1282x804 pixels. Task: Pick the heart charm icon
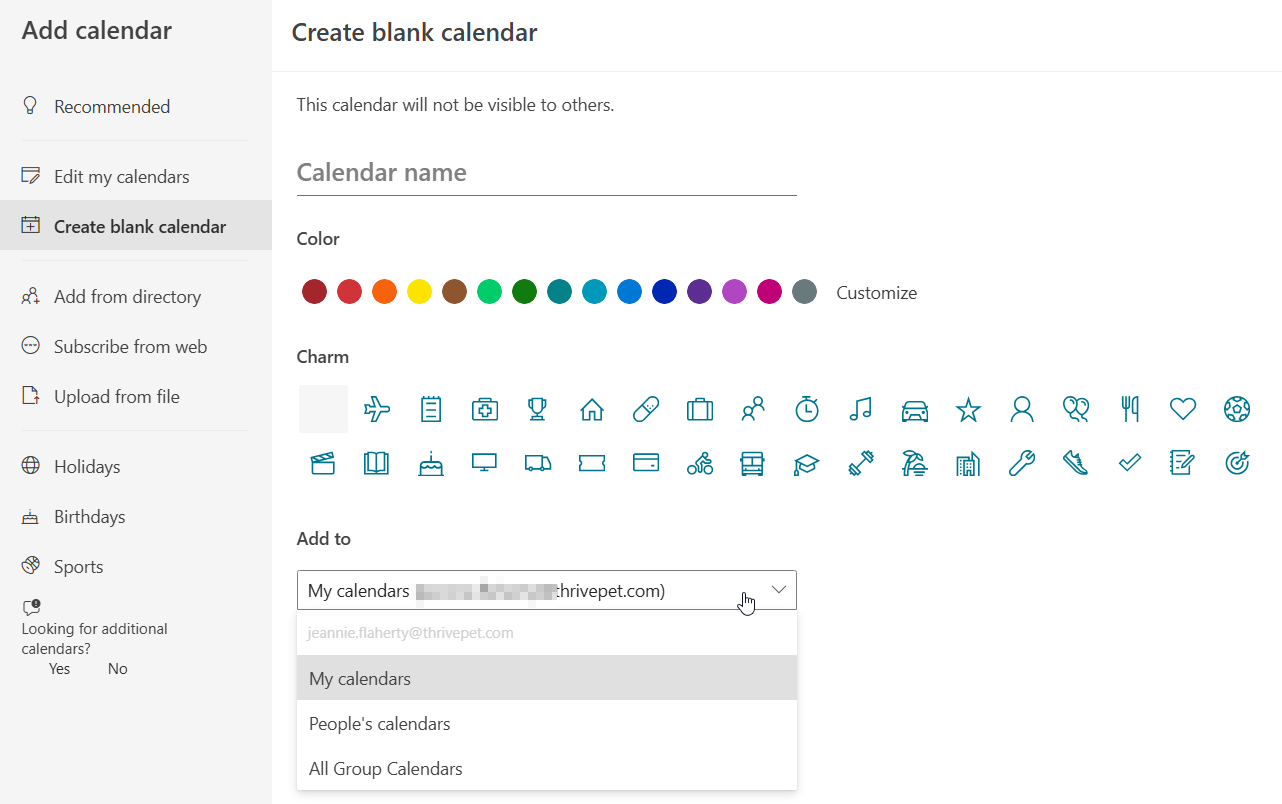pyautogui.click(x=1183, y=409)
